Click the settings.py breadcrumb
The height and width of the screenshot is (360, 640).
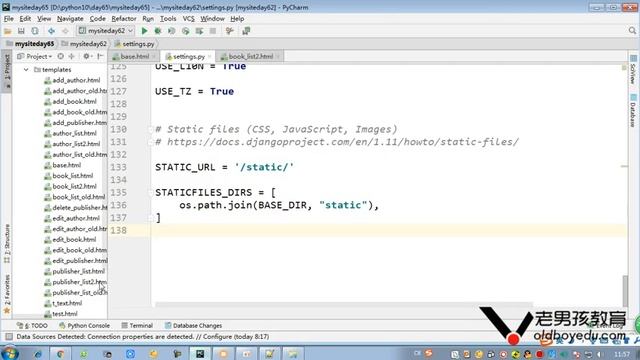click(x=134, y=44)
